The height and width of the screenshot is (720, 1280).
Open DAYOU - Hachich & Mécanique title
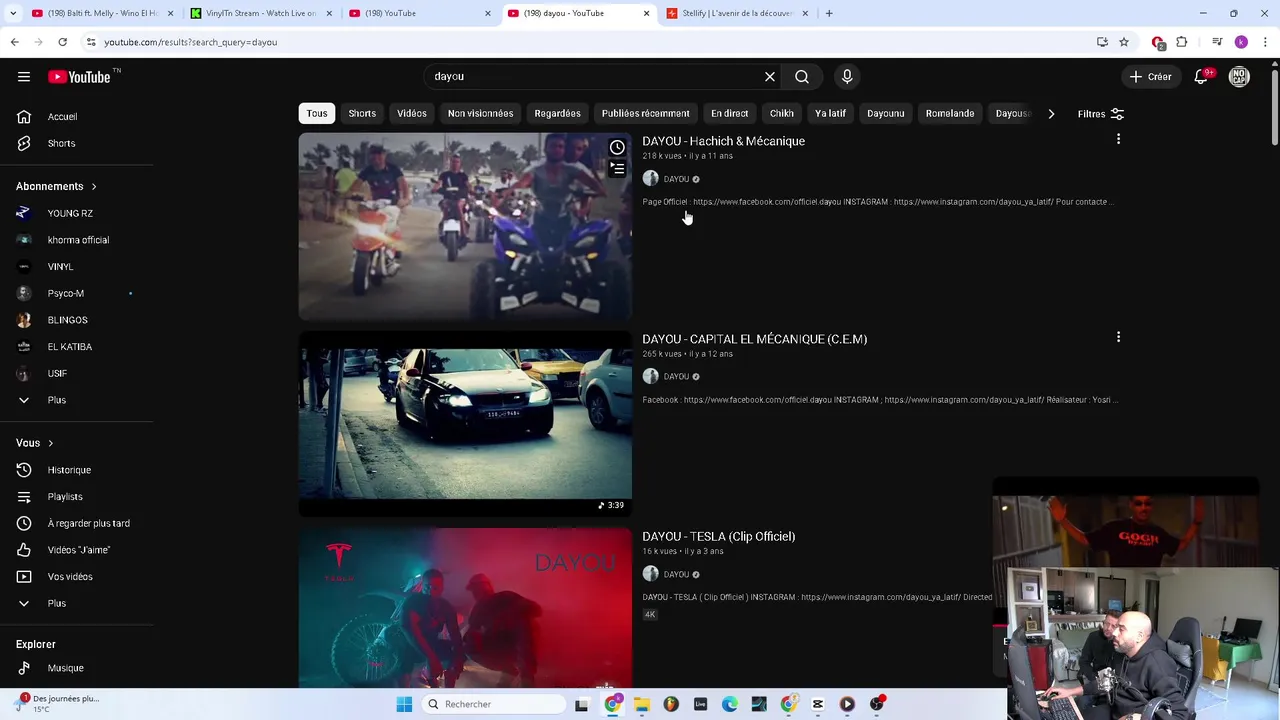coord(723,141)
